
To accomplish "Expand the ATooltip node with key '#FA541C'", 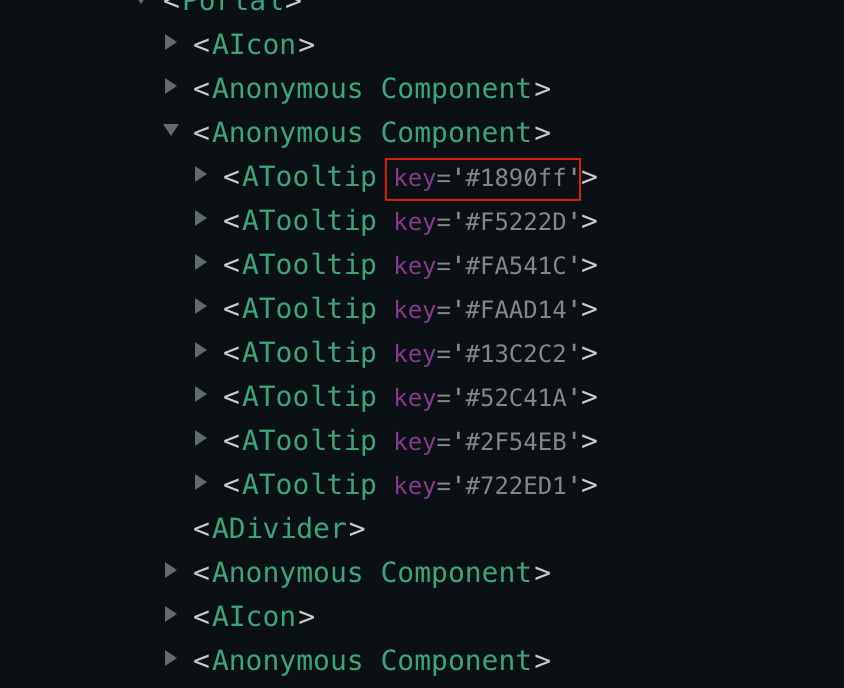I will click(x=200, y=266).
